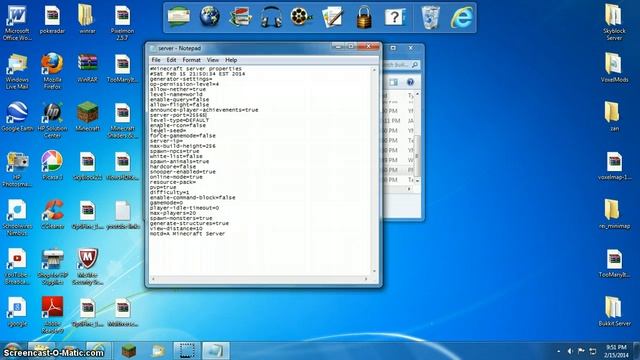The width and height of the screenshot is (640, 360).
Task: Select the Minecraft grass block desktop icon
Action: click(x=87, y=117)
